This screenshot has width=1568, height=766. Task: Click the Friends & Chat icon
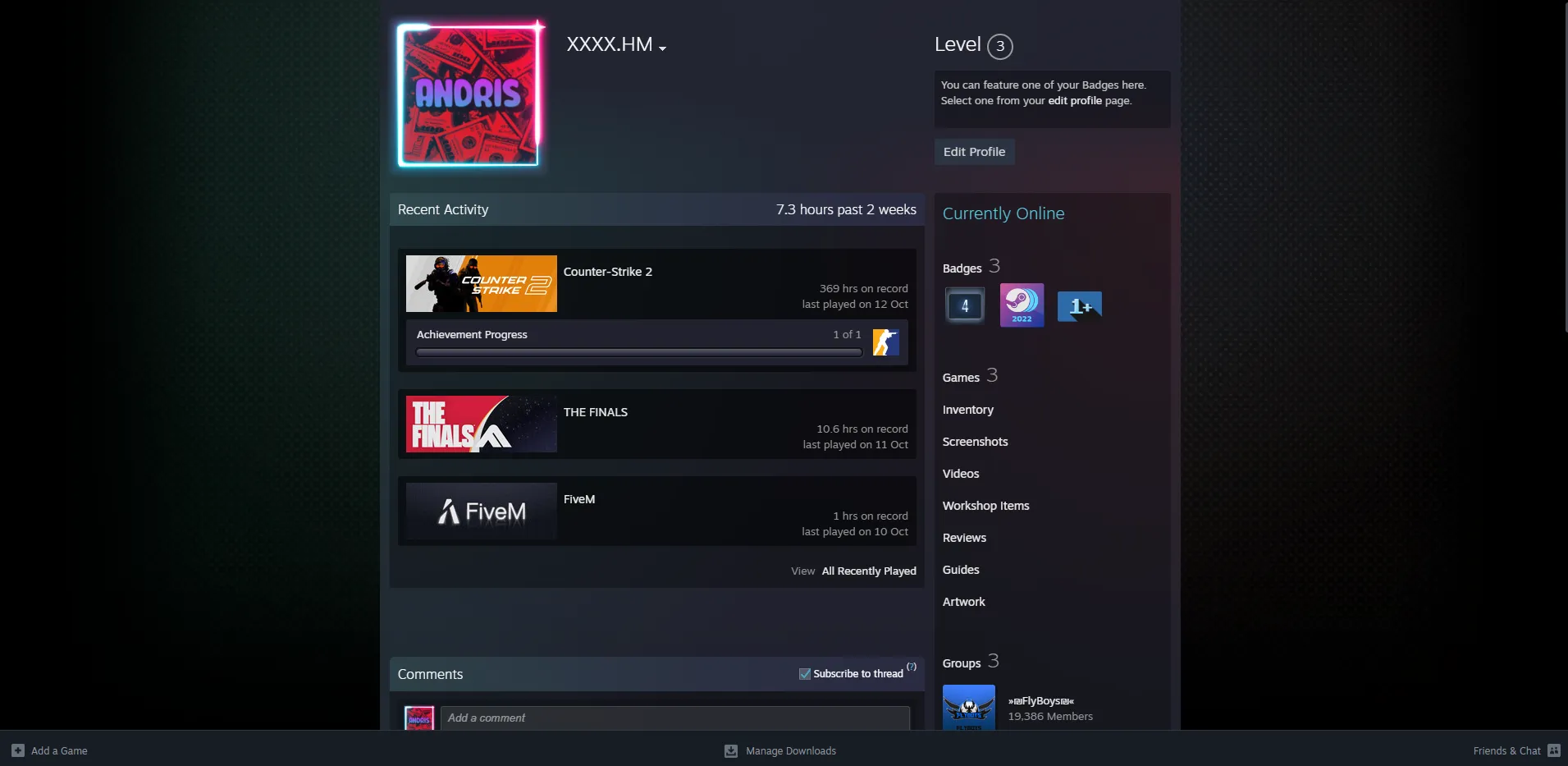tap(1554, 750)
